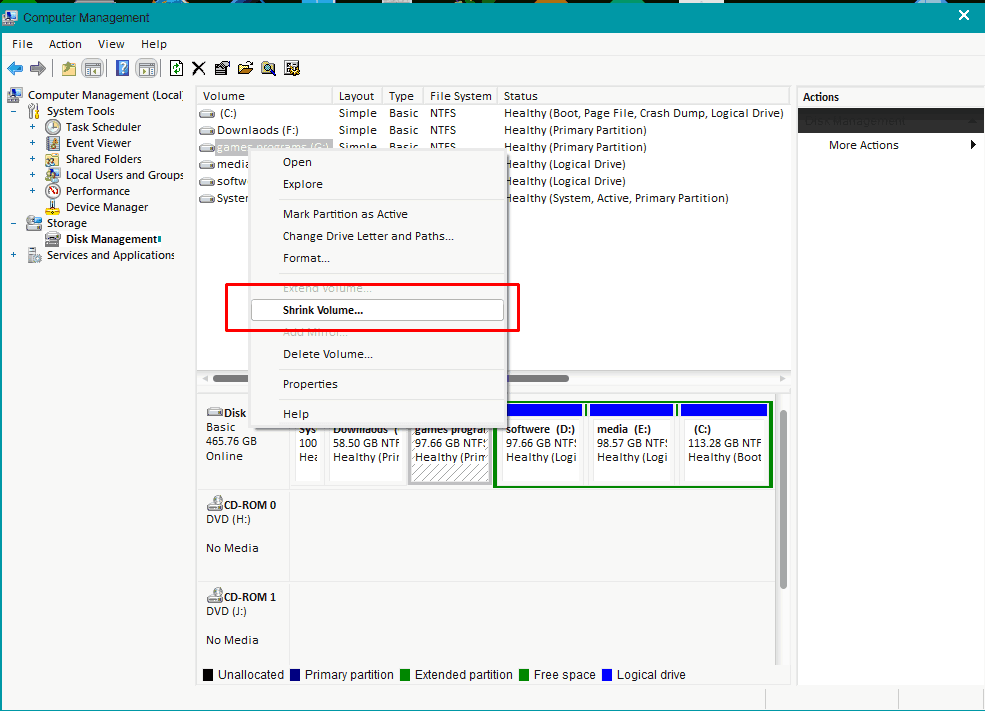Sort by the Type column header

(x=402, y=96)
